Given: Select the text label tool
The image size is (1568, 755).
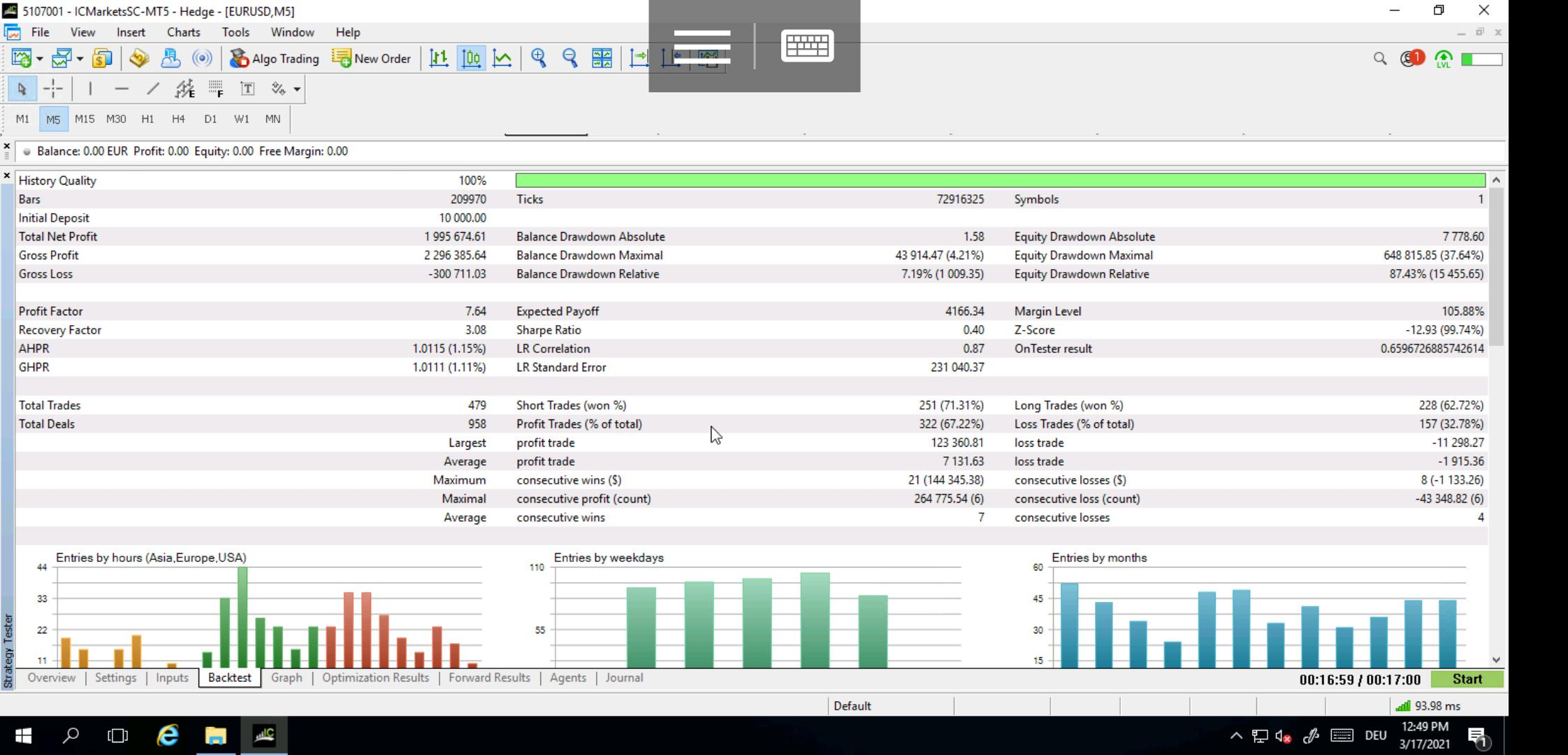Looking at the screenshot, I should pyautogui.click(x=247, y=89).
